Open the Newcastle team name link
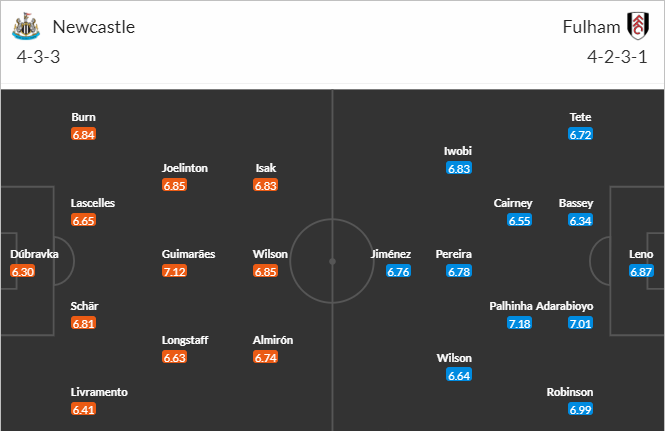Viewport: 665px width, 431px height. [93, 27]
